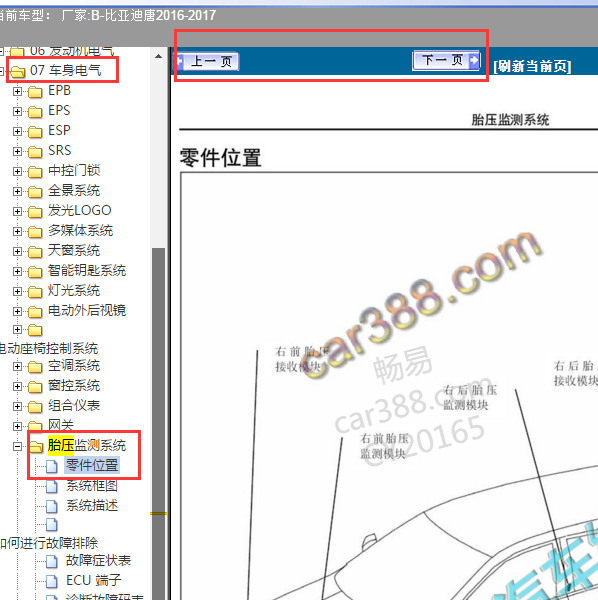Click the 零件位置 page heading
Image resolution: width=598 pixels, height=600 pixels.
point(220,158)
